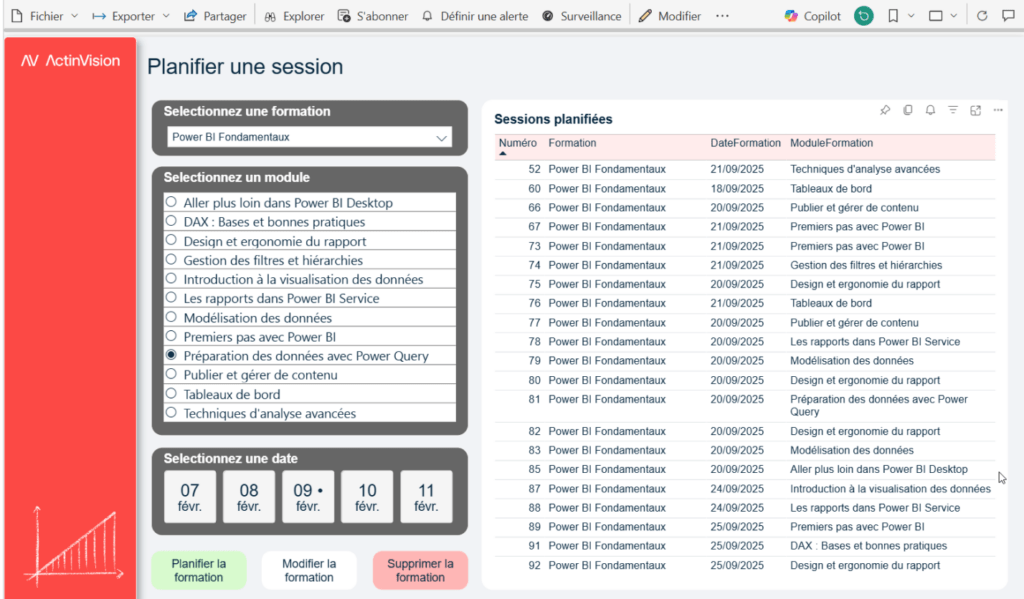The width and height of the screenshot is (1024, 599).
Task: Pick the 10 févr. date tile
Action: point(367,497)
